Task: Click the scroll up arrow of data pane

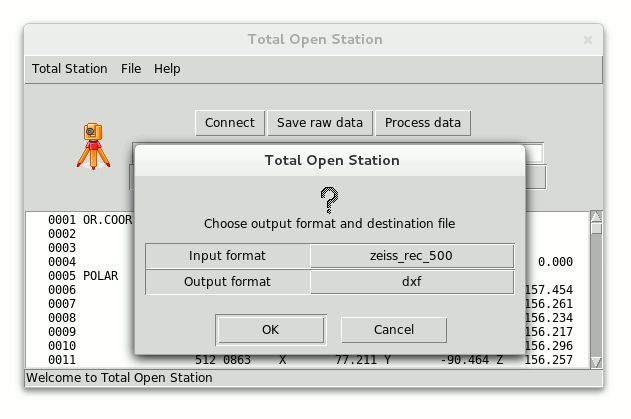Action: click(x=596, y=217)
